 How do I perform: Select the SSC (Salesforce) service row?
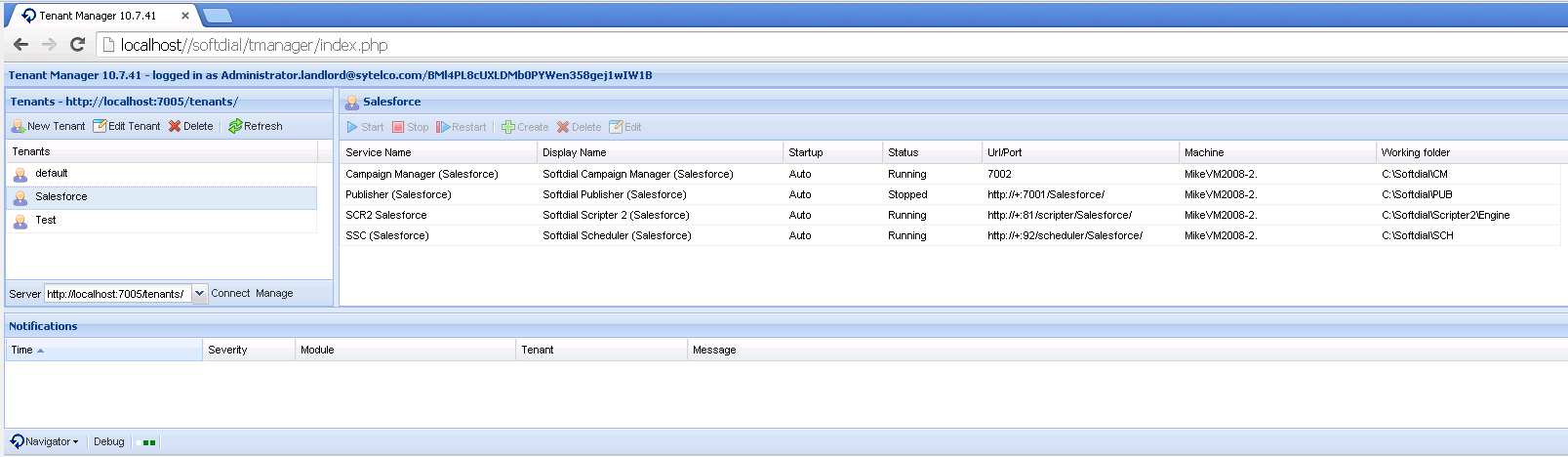tap(950, 235)
